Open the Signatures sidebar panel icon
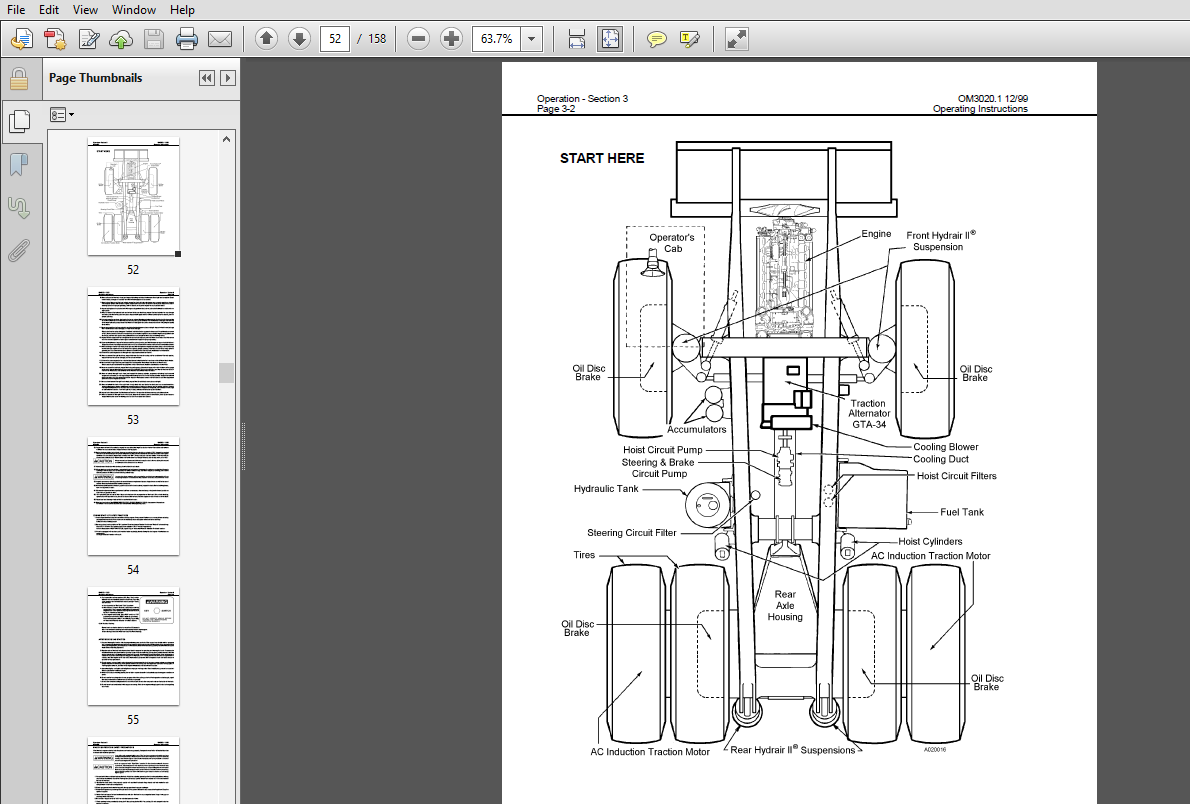 tap(19, 207)
